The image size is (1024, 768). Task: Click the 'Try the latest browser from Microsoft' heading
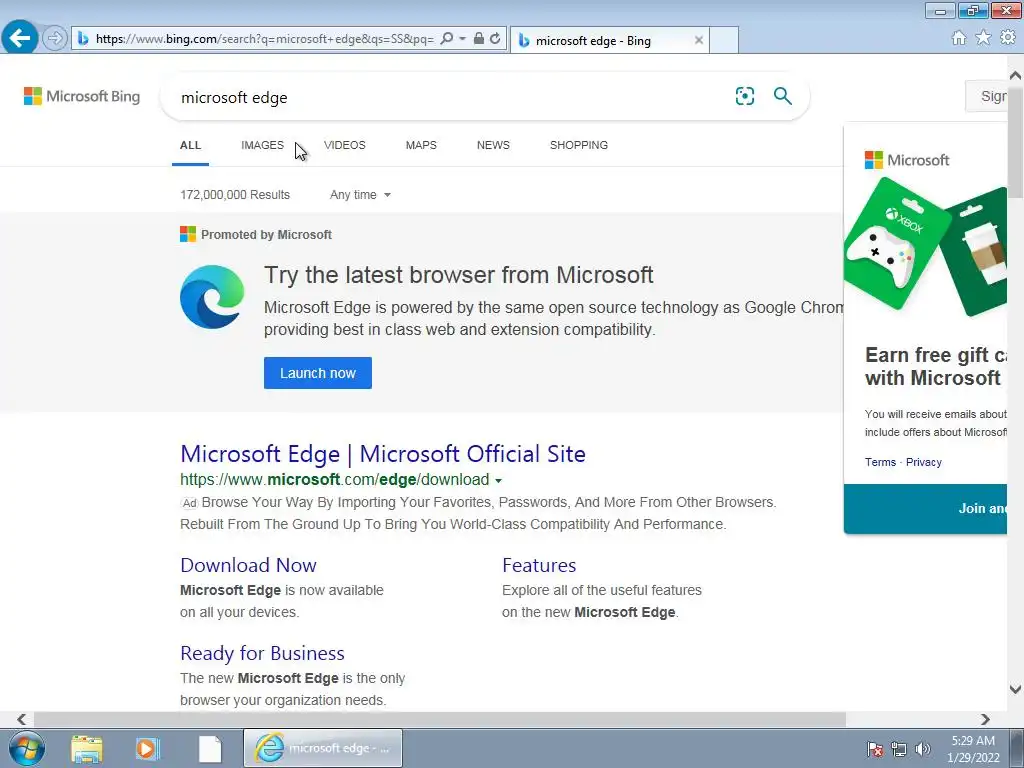[458, 275]
